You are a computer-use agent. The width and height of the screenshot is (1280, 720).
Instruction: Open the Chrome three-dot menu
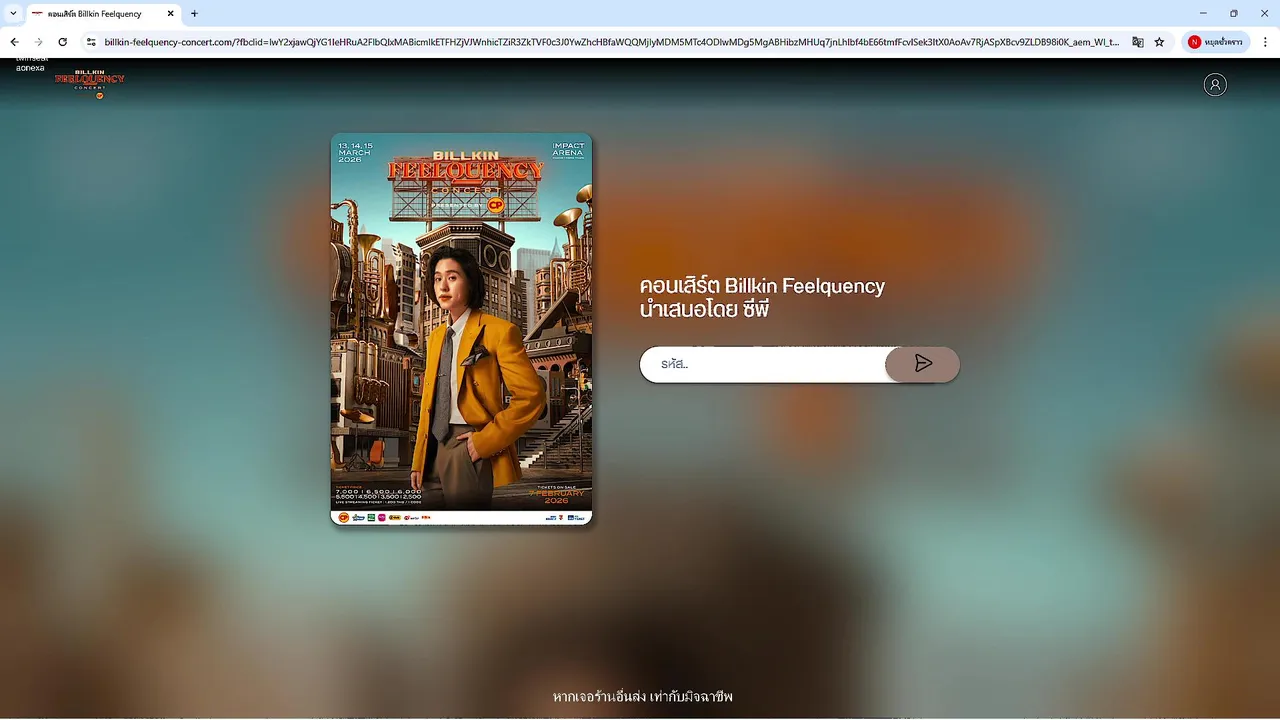click(1265, 42)
